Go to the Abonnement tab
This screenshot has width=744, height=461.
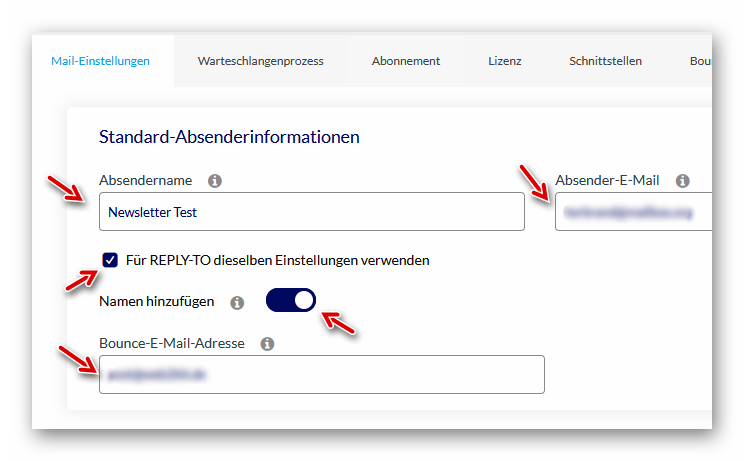point(405,61)
